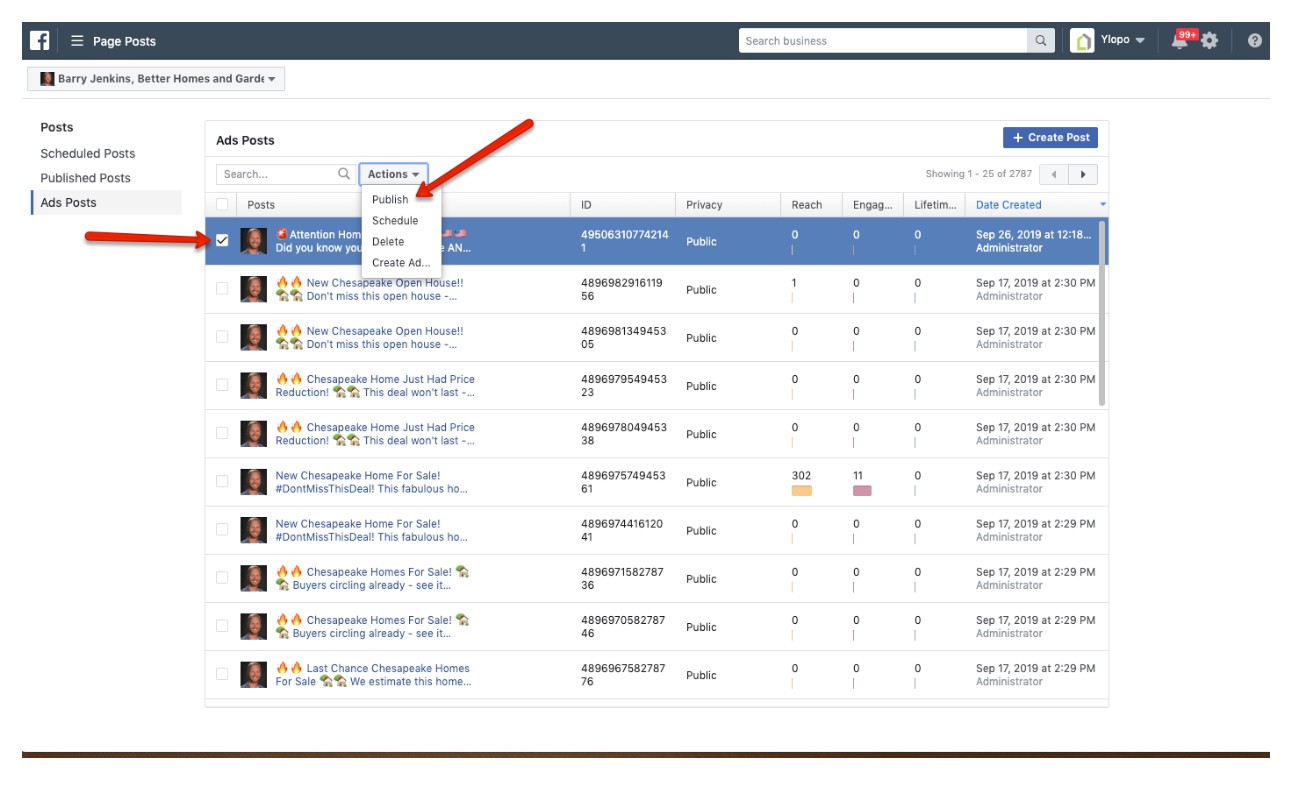Image resolution: width=1300 pixels, height=802 pixels.
Task: Click the posts table vertical scrollbar
Action: (x=1102, y=312)
